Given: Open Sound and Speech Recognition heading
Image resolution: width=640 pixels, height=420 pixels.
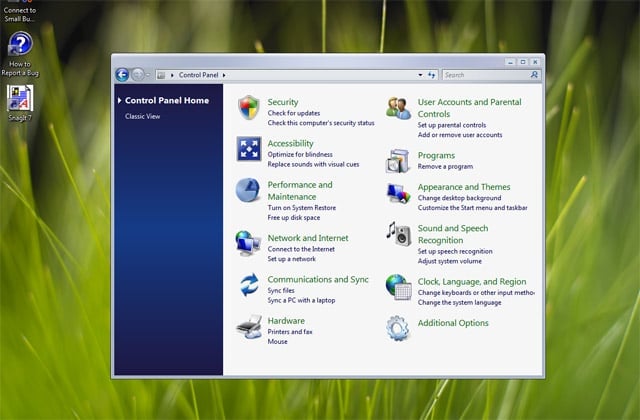Looking at the screenshot, I should [x=453, y=234].
